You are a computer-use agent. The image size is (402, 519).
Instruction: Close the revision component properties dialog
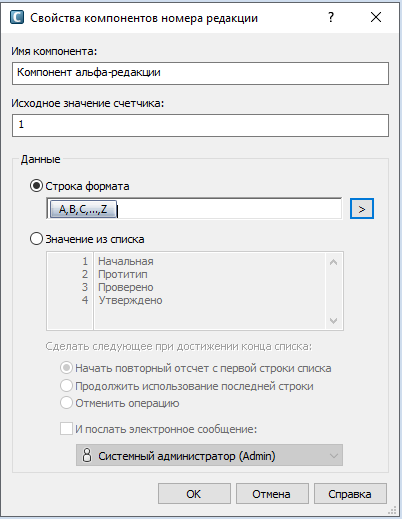coord(376,17)
